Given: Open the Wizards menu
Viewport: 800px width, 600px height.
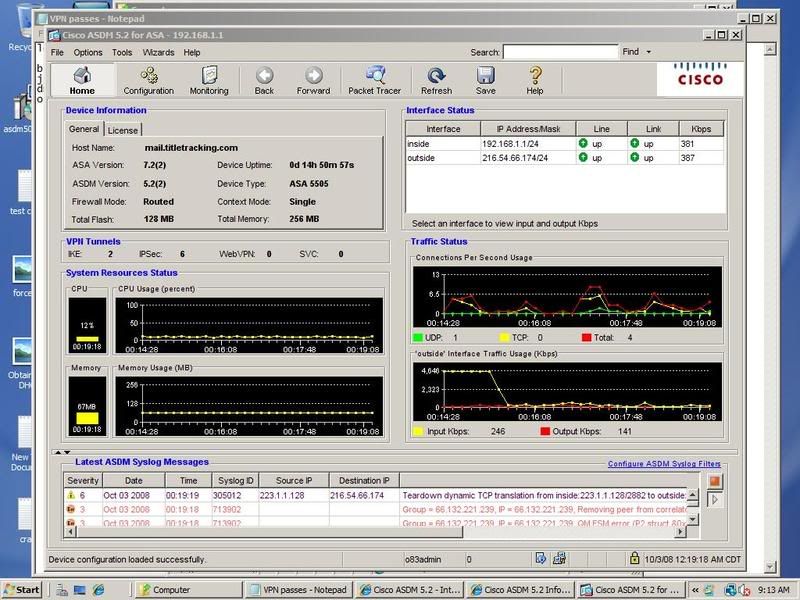Looking at the screenshot, I should pos(158,53).
